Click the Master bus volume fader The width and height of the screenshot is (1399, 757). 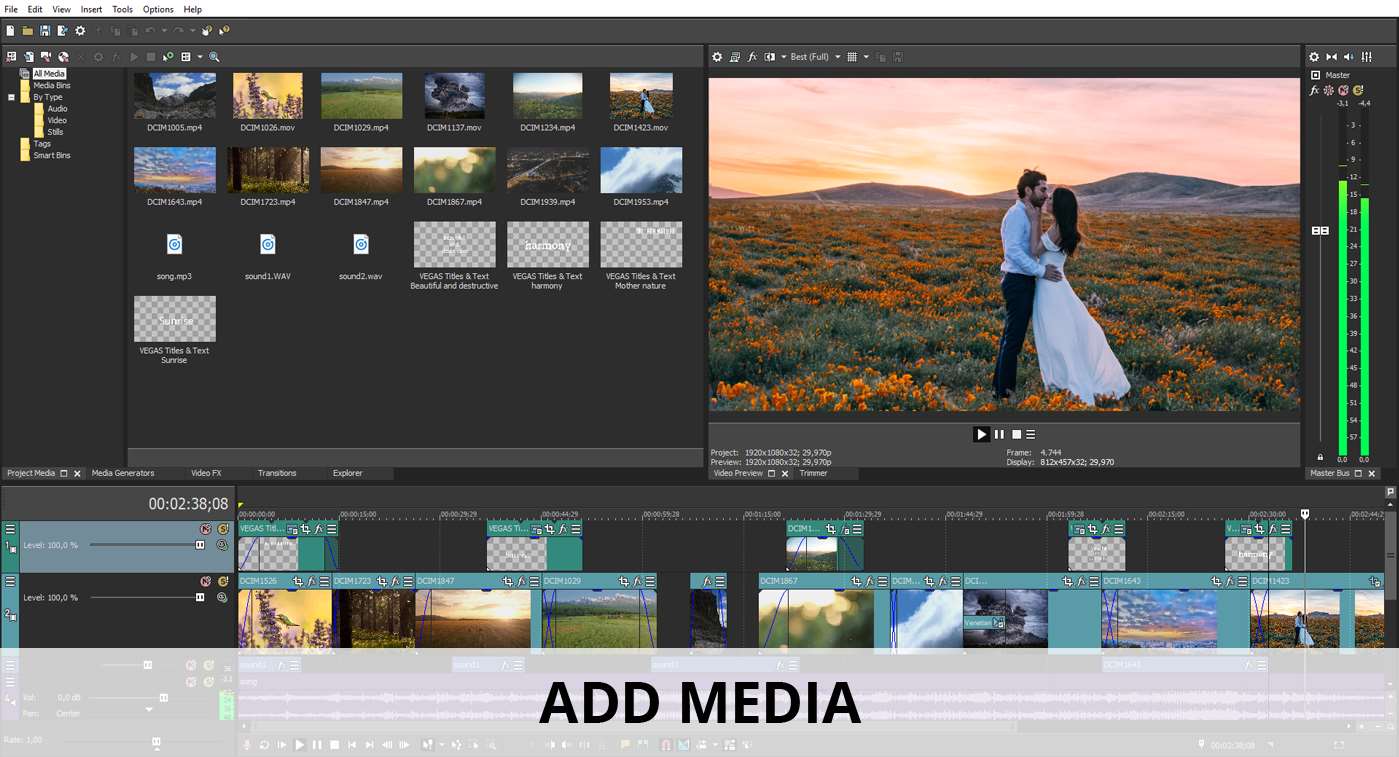[x=1320, y=231]
